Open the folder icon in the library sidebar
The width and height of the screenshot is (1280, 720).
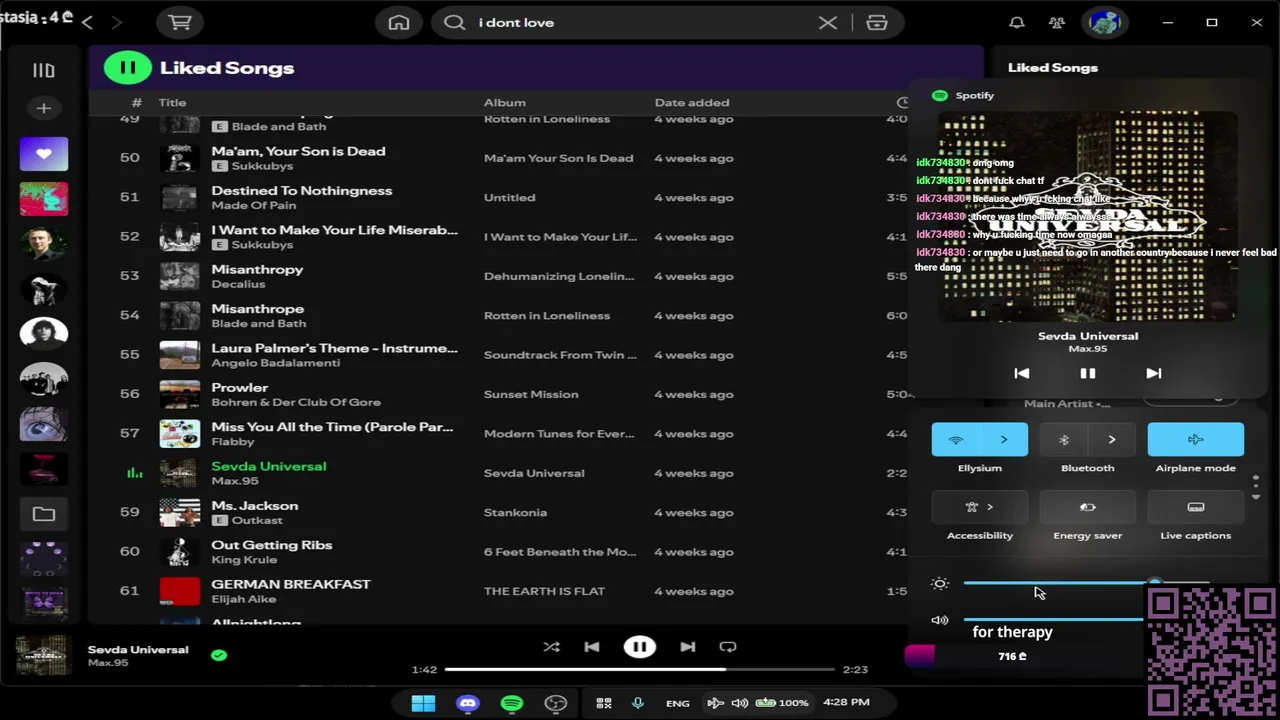click(44, 514)
